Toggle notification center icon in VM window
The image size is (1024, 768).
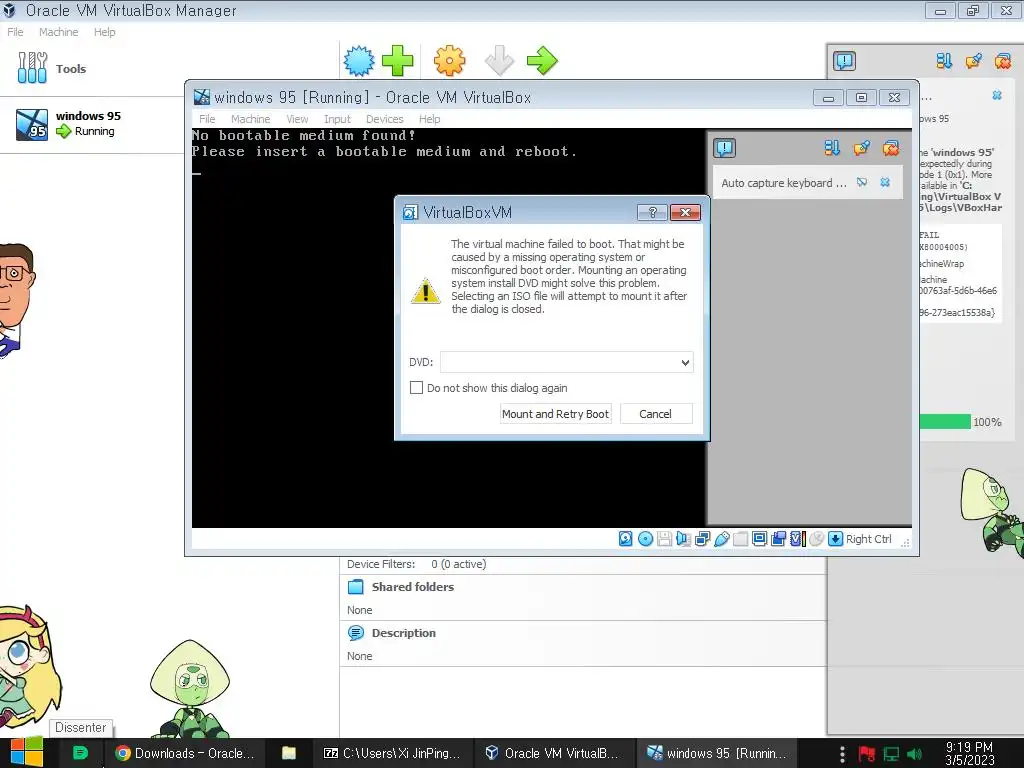tap(724, 148)
